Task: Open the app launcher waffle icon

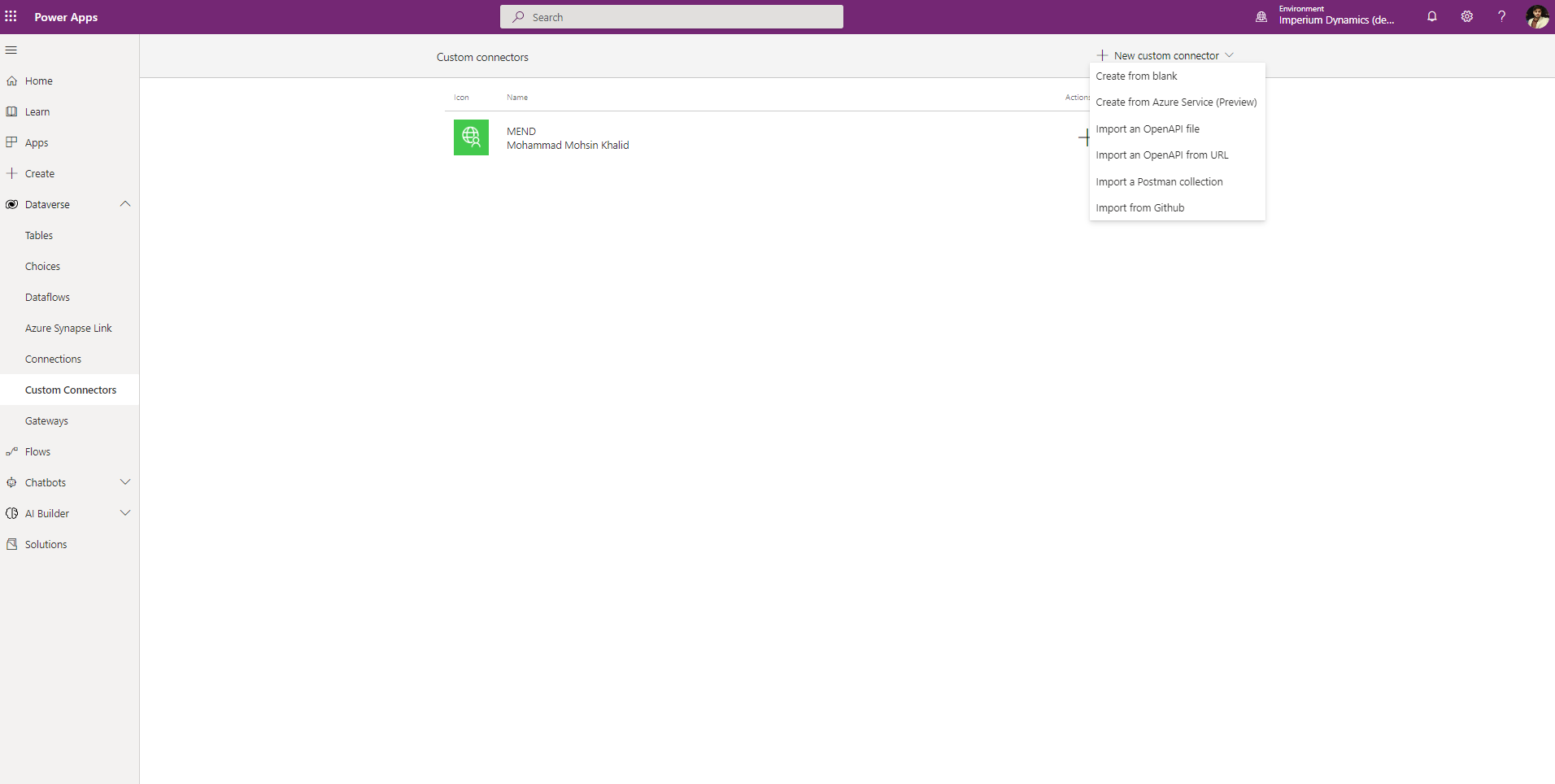Action: tap(11, 17)
